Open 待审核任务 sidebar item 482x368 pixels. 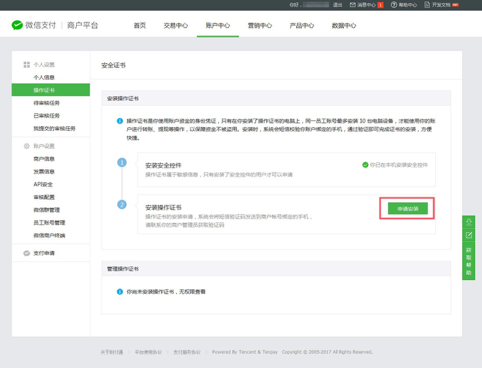coord(46,103)
